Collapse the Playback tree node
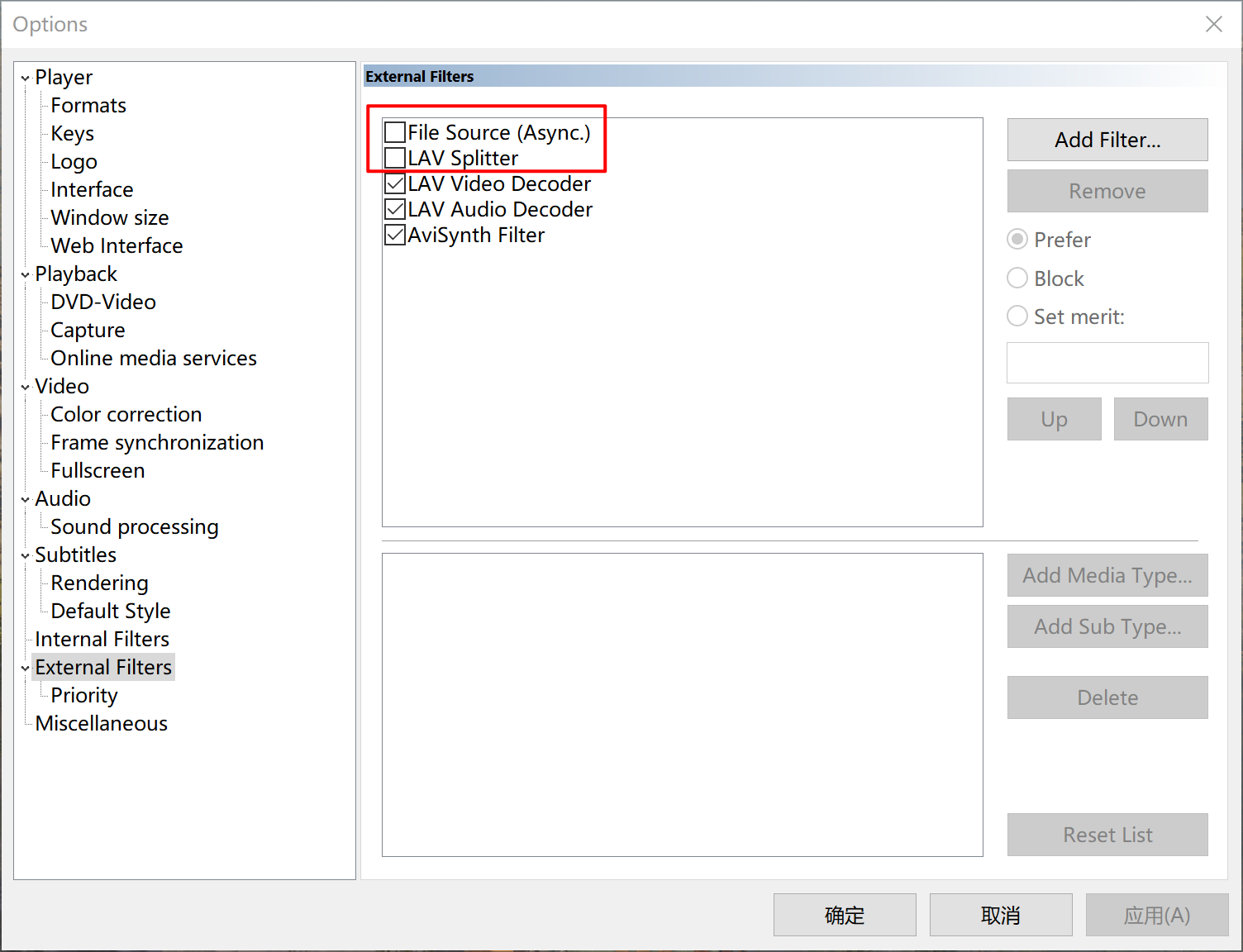The height and width of the screenshot is (952, 1243). coord(26,275)
